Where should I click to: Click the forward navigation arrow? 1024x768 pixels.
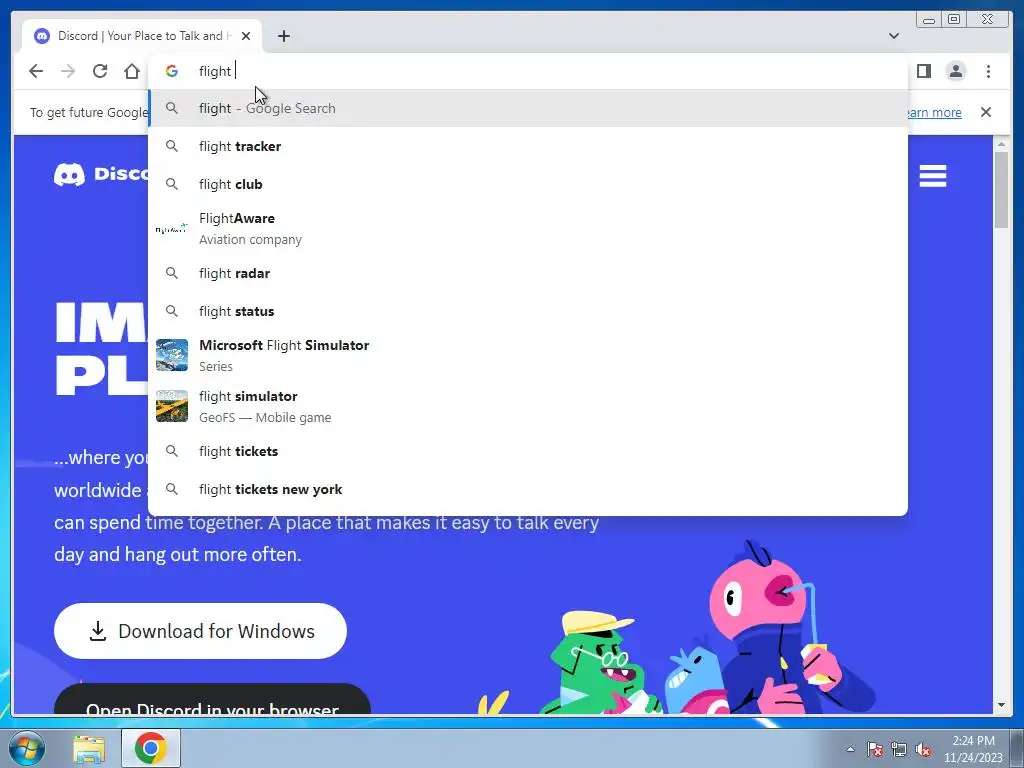coord(68,71)
